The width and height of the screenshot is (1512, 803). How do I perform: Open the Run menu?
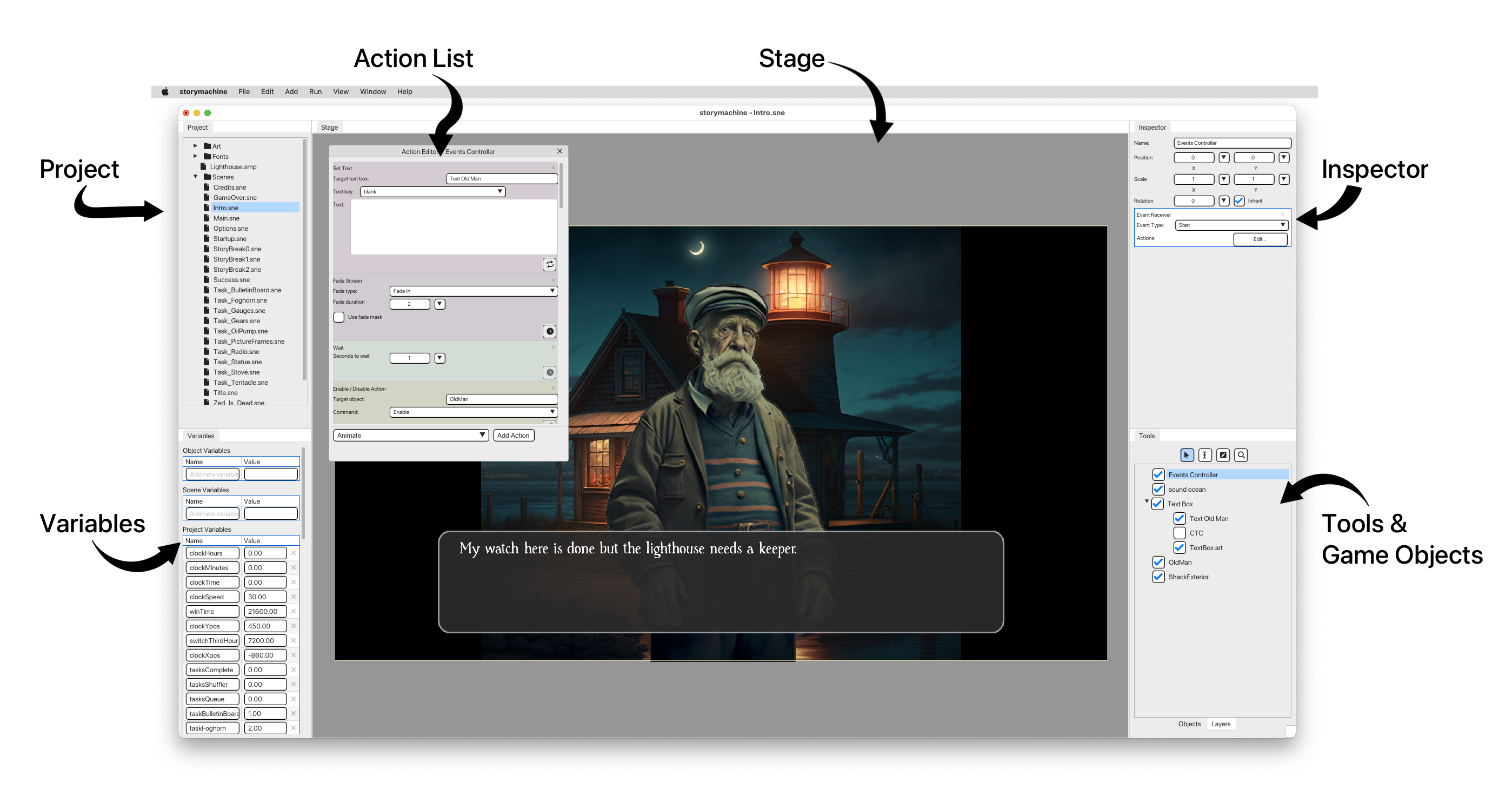[x=315, y=91]
